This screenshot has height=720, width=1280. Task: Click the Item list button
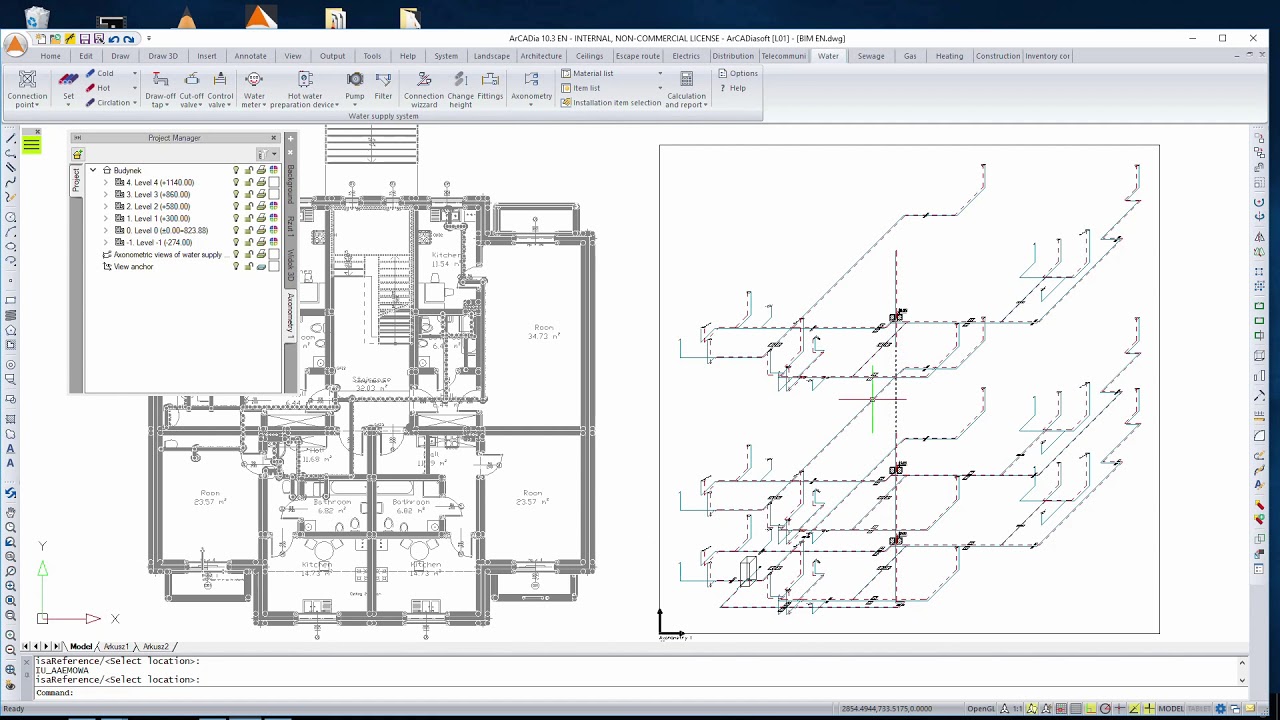click(x=580, y=88)
